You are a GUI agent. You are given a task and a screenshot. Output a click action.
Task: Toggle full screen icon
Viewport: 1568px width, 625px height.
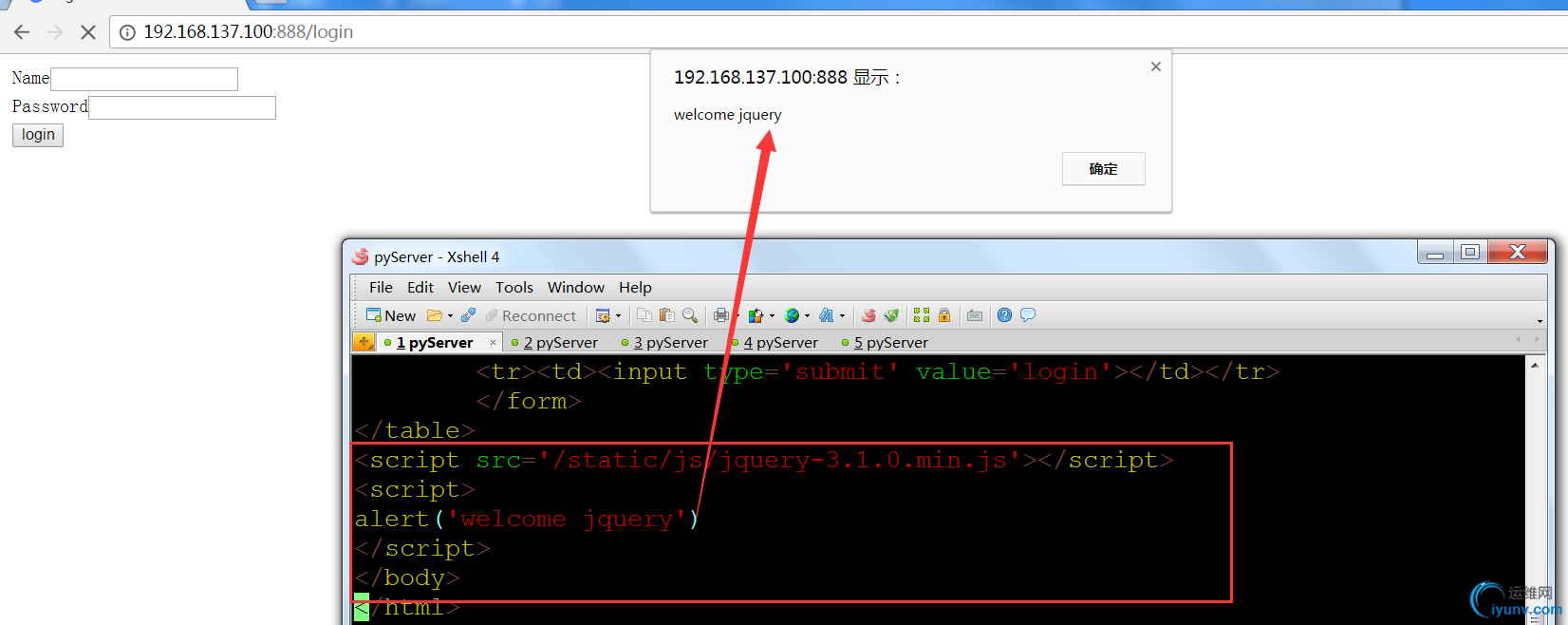coord(922,315)
